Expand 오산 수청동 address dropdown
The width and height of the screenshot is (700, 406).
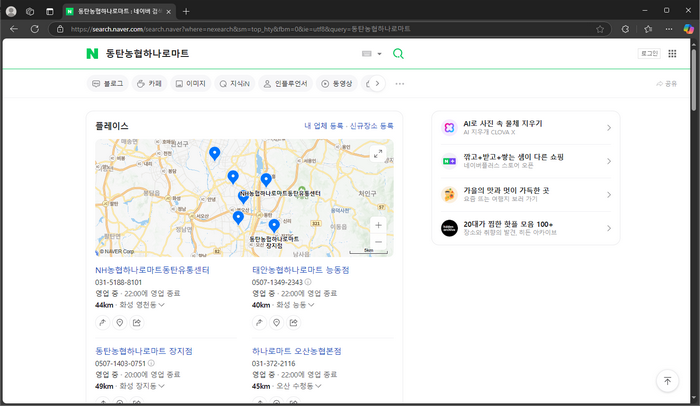318,386
